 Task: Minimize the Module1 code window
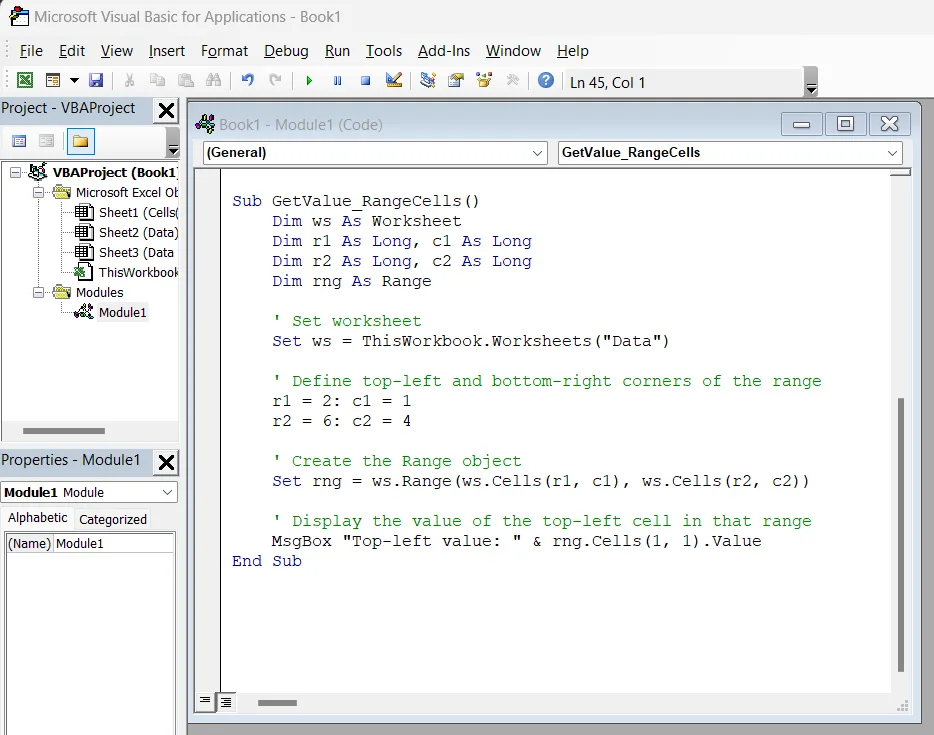(802, 124)
